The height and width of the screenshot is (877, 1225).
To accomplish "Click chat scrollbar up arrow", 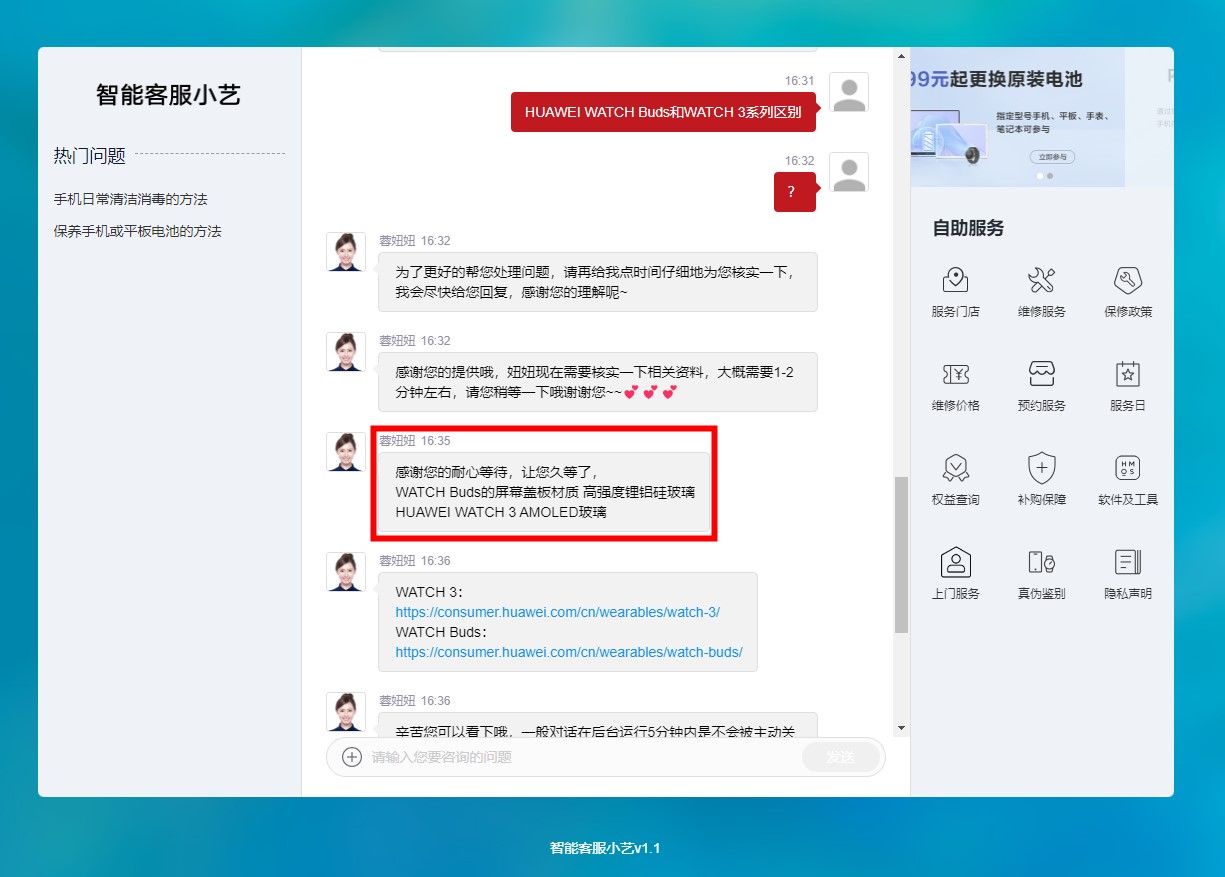I will click(x=902, y=55).
